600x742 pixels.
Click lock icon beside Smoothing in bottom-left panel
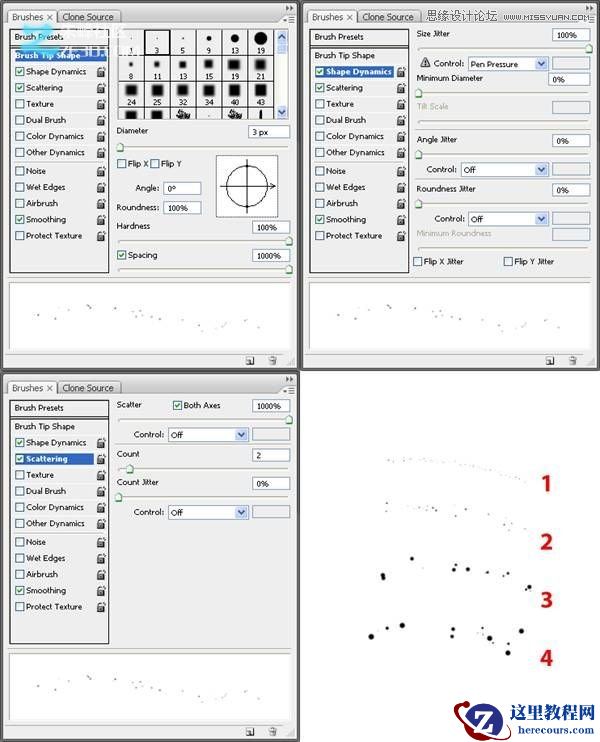(x=101, y=591)
